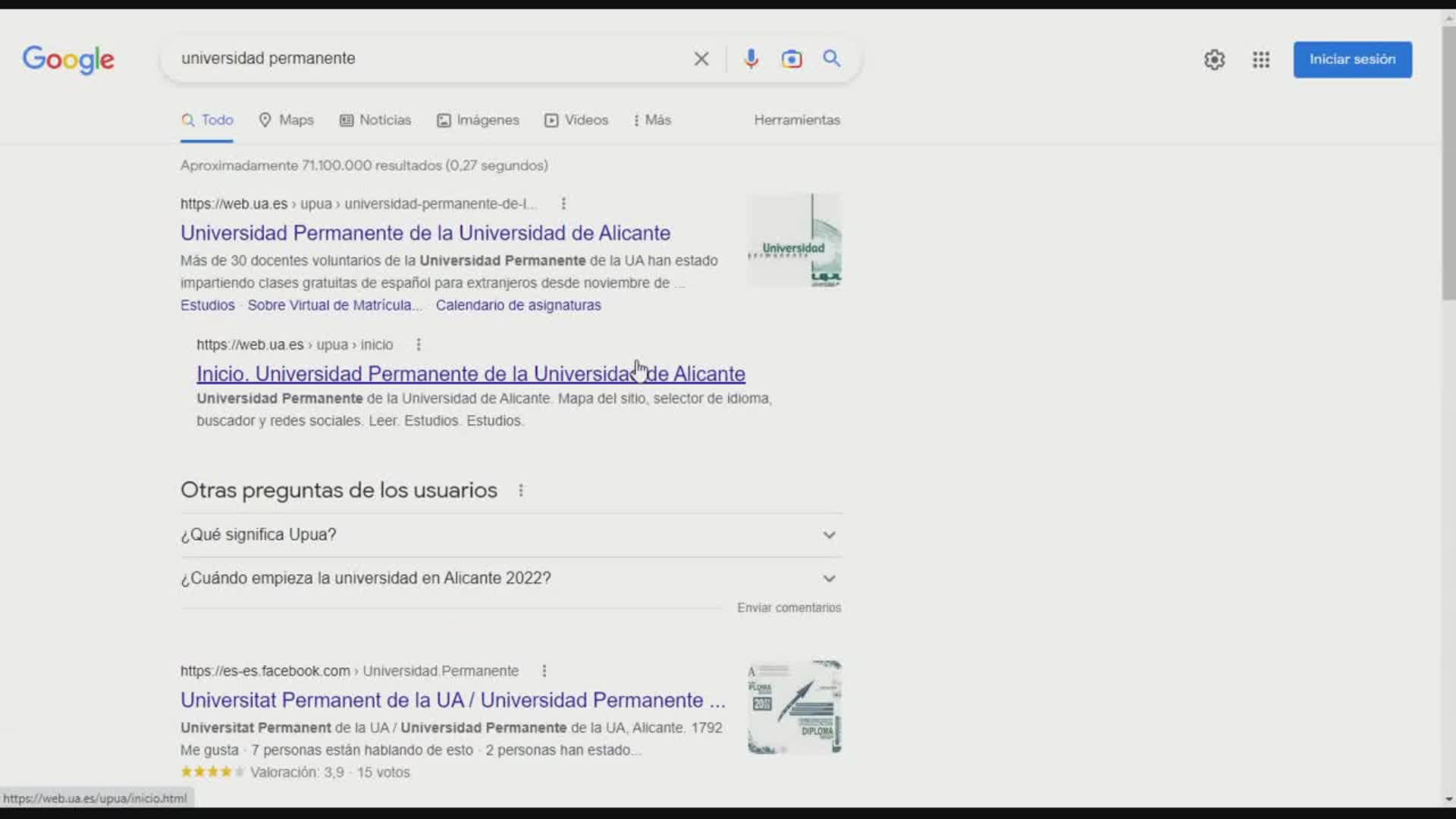
Task: Switch to the Maps tab
Action: click(286, 120)
